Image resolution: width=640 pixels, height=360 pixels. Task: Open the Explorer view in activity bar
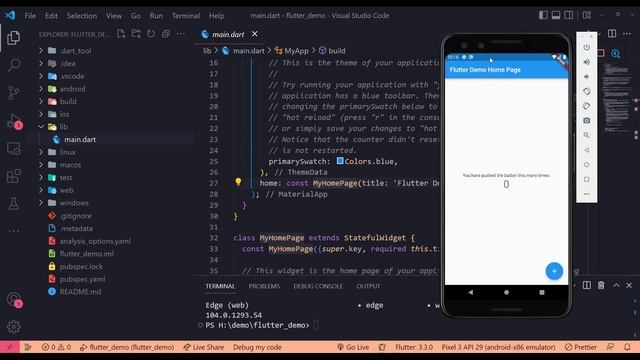[x=13, y=38]
